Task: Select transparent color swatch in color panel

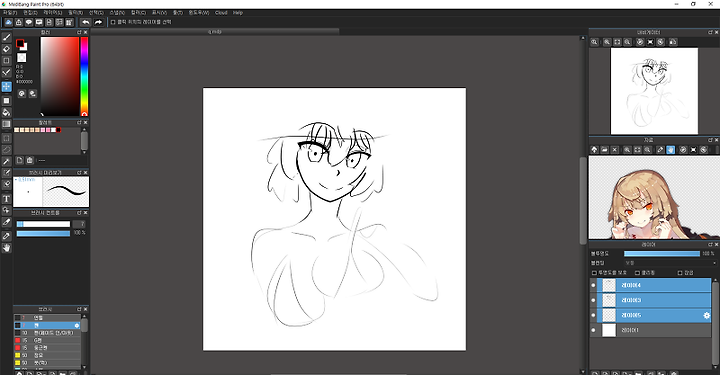Action: [22, 57]
